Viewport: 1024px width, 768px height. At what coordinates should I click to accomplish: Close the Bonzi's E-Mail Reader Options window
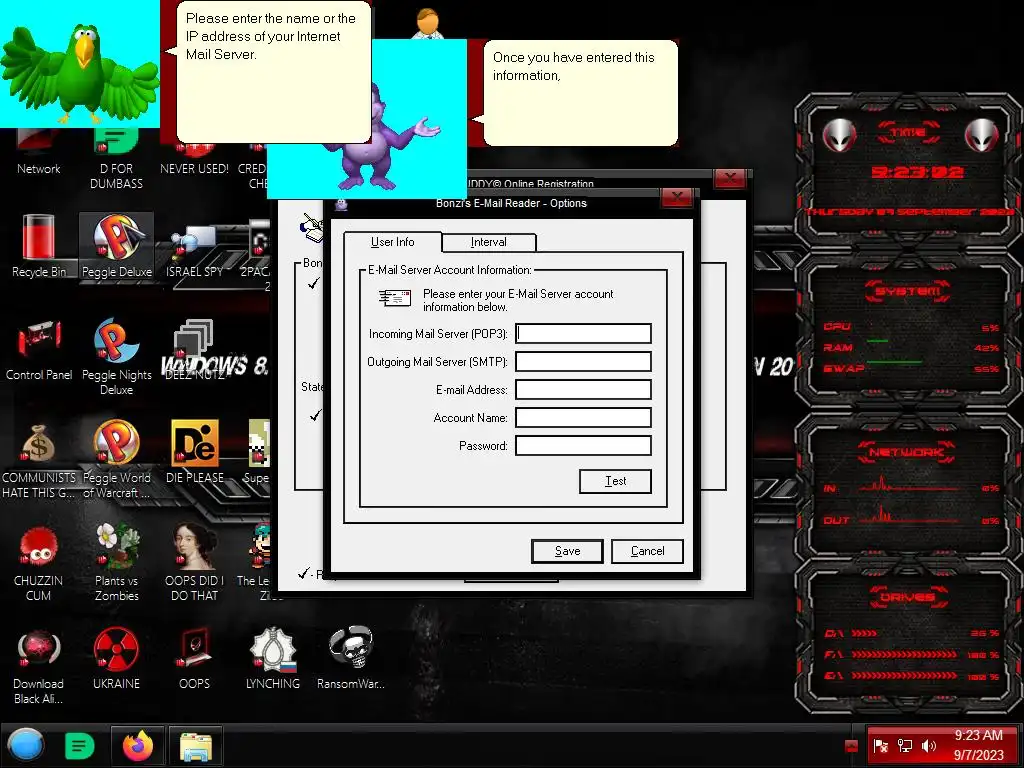coord(677,197)
